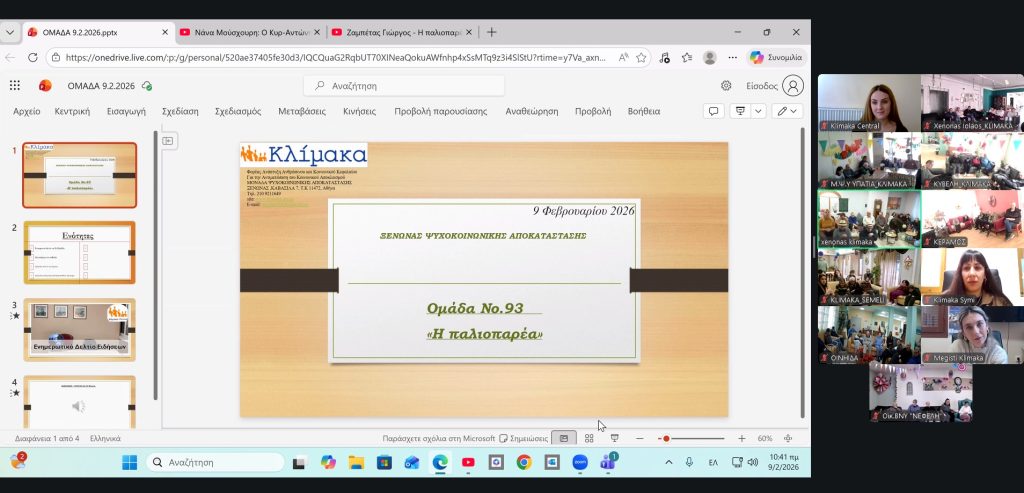Click the zoom slider handle

click(x=666, y=438)
